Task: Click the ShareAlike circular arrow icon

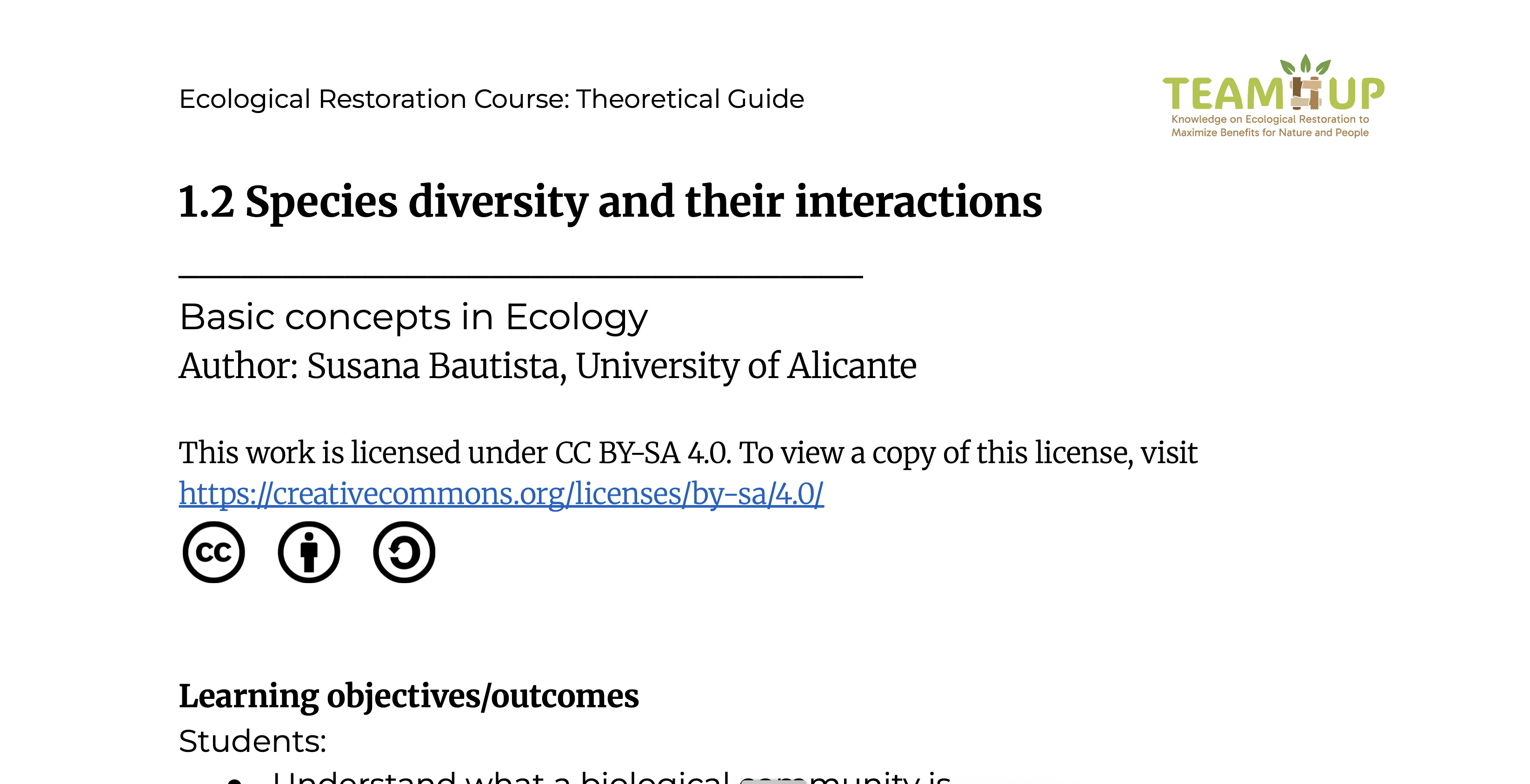Action: (405, 552)
